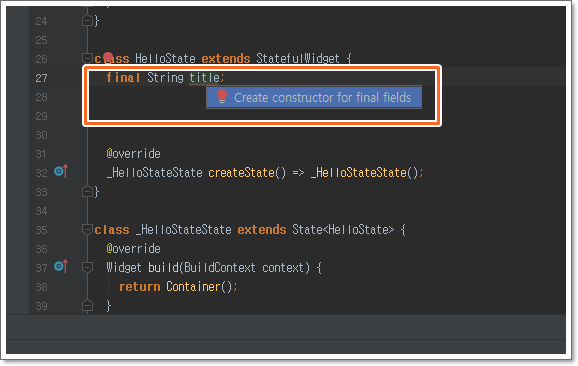Click 'StatefulWidget' on line 26
Image resolution: width=578 pixels, height=366 pixels.
point(297,58)
